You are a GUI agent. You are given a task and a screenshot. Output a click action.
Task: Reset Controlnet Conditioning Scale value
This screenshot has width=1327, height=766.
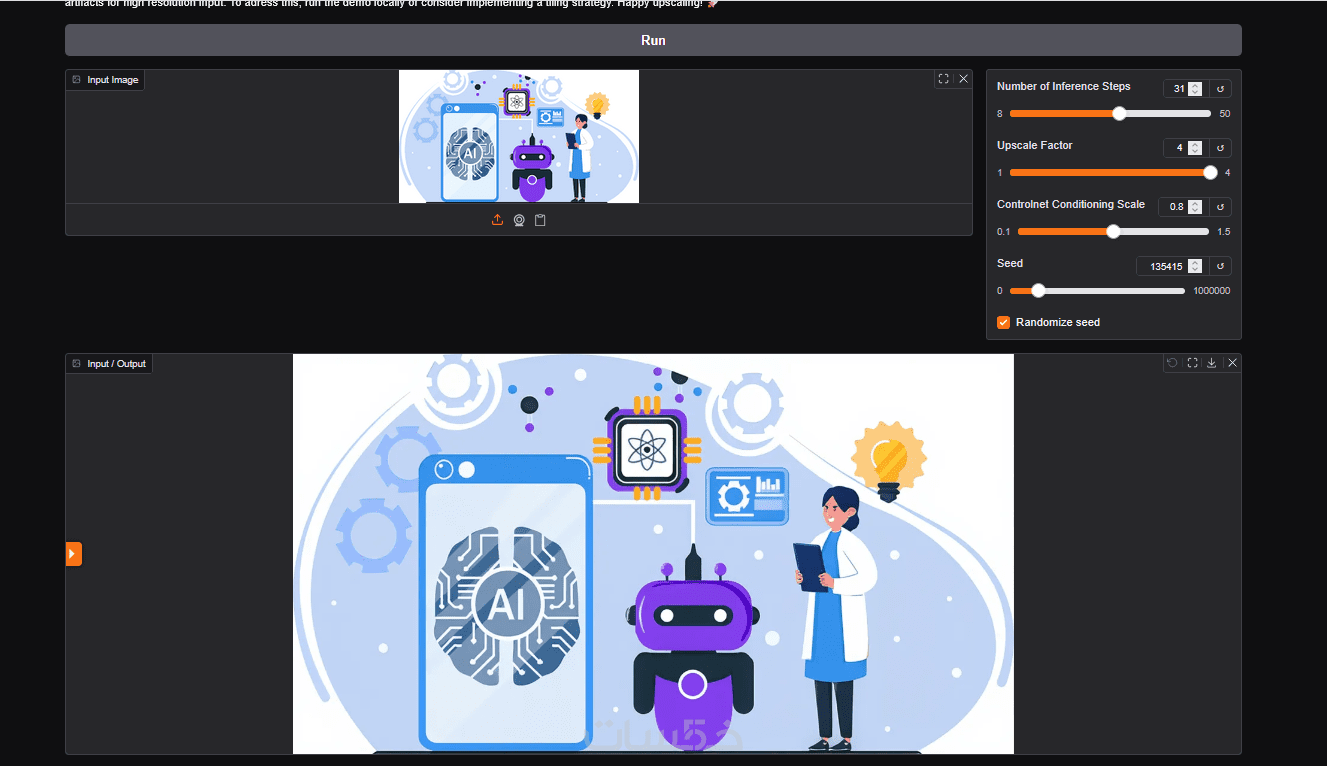[x=1220, y=207]
